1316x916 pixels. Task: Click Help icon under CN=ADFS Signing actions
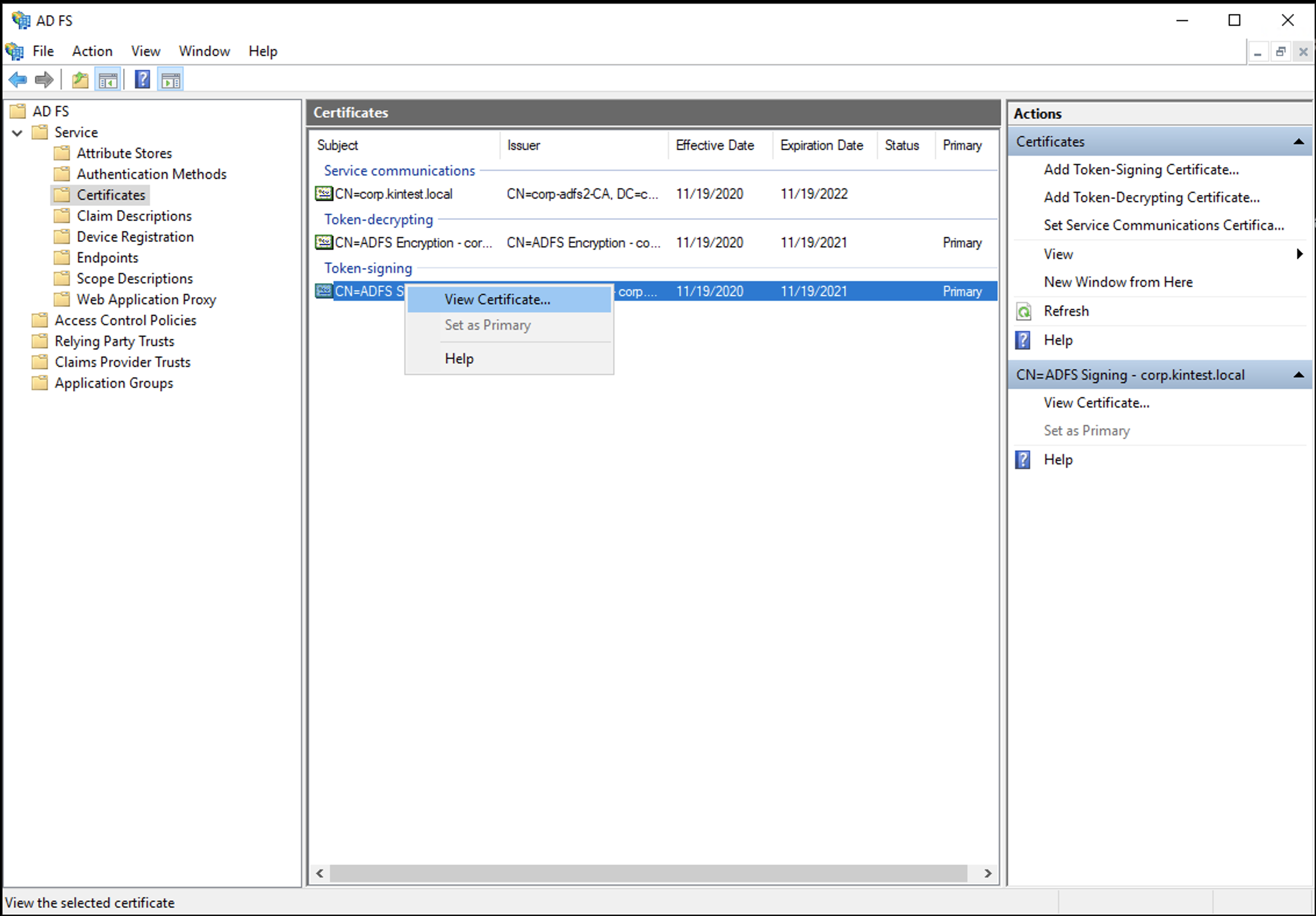click(1023, 460)
